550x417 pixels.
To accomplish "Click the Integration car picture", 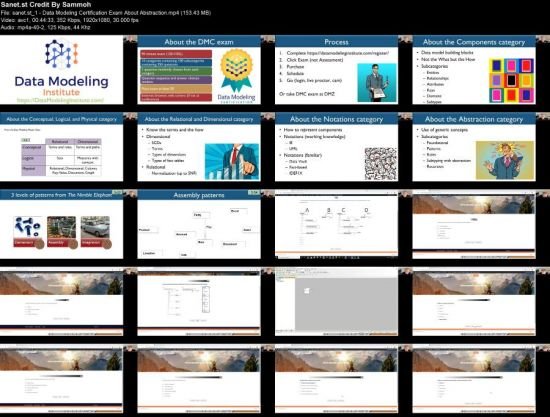I will (95, 227).
